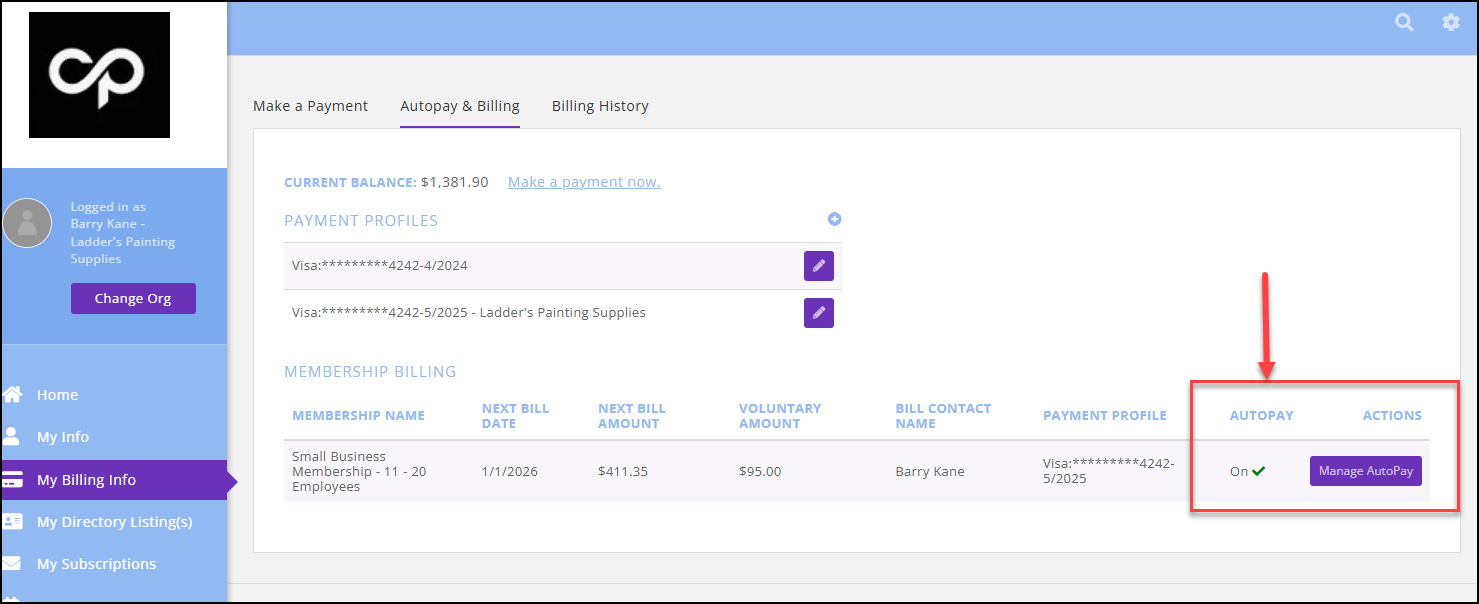Image resolution: width=1479 pixels, height=604 pixels.
Task: Edit the Visa 4/2024 payment profile
Action: [818, 266]
